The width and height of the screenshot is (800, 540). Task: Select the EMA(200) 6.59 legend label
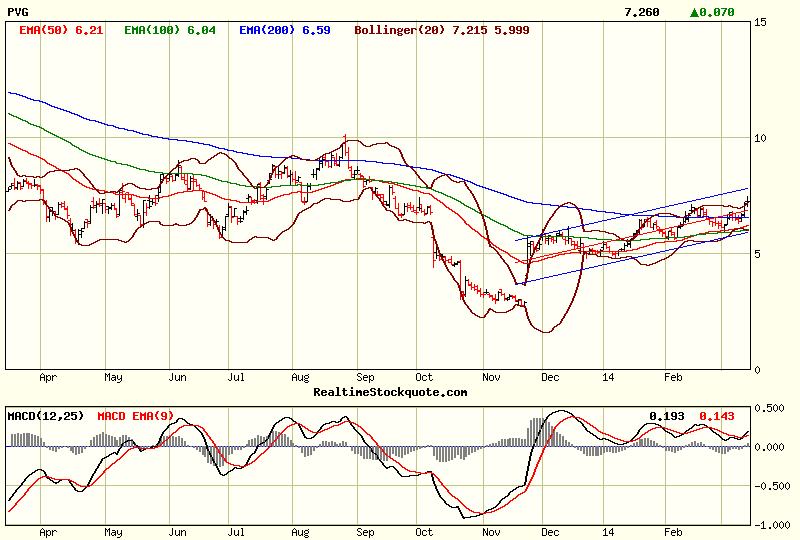(x=285, y=30)
